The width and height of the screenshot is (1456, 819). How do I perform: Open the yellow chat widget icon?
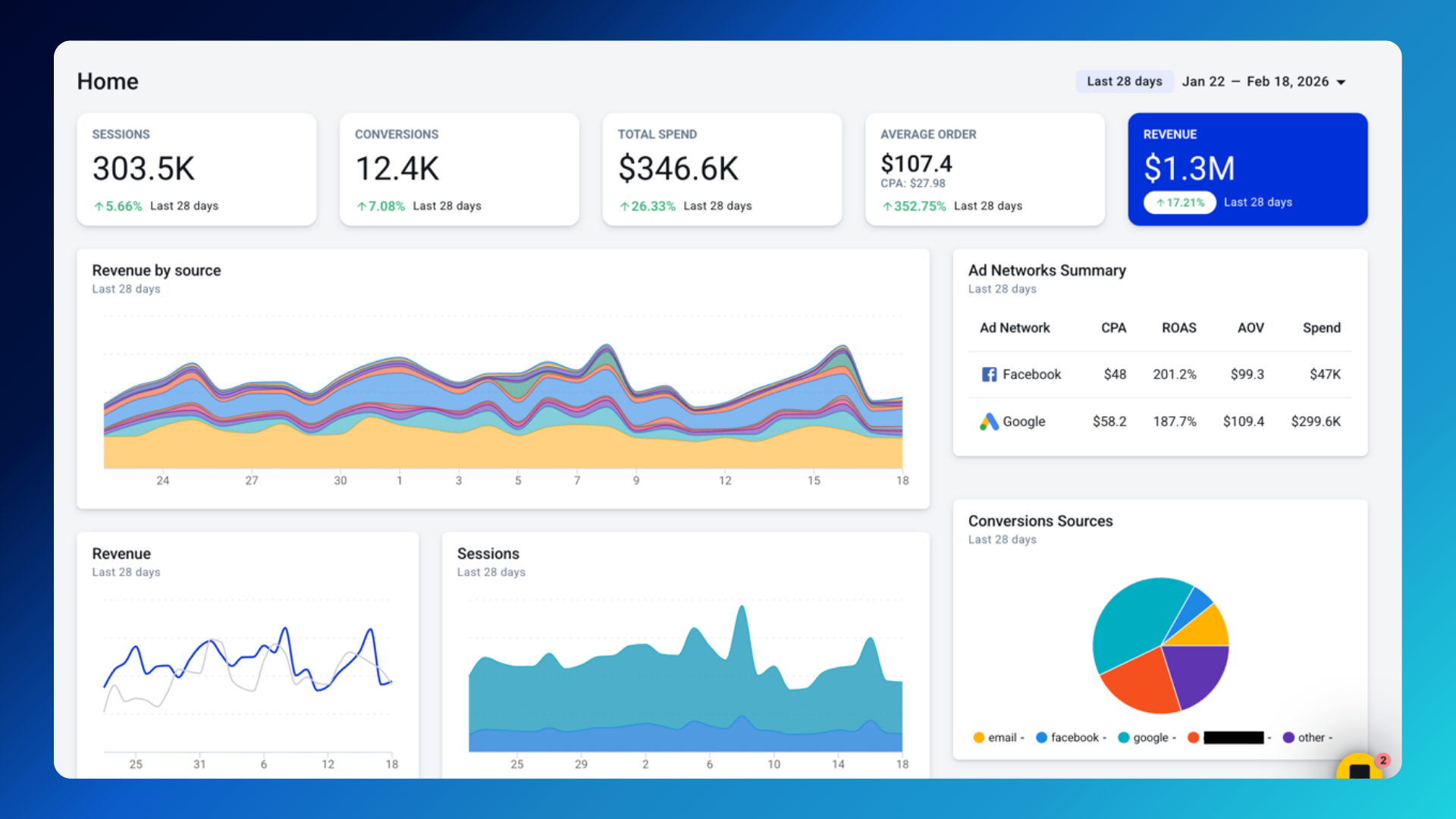click(x=1359, y=770)
